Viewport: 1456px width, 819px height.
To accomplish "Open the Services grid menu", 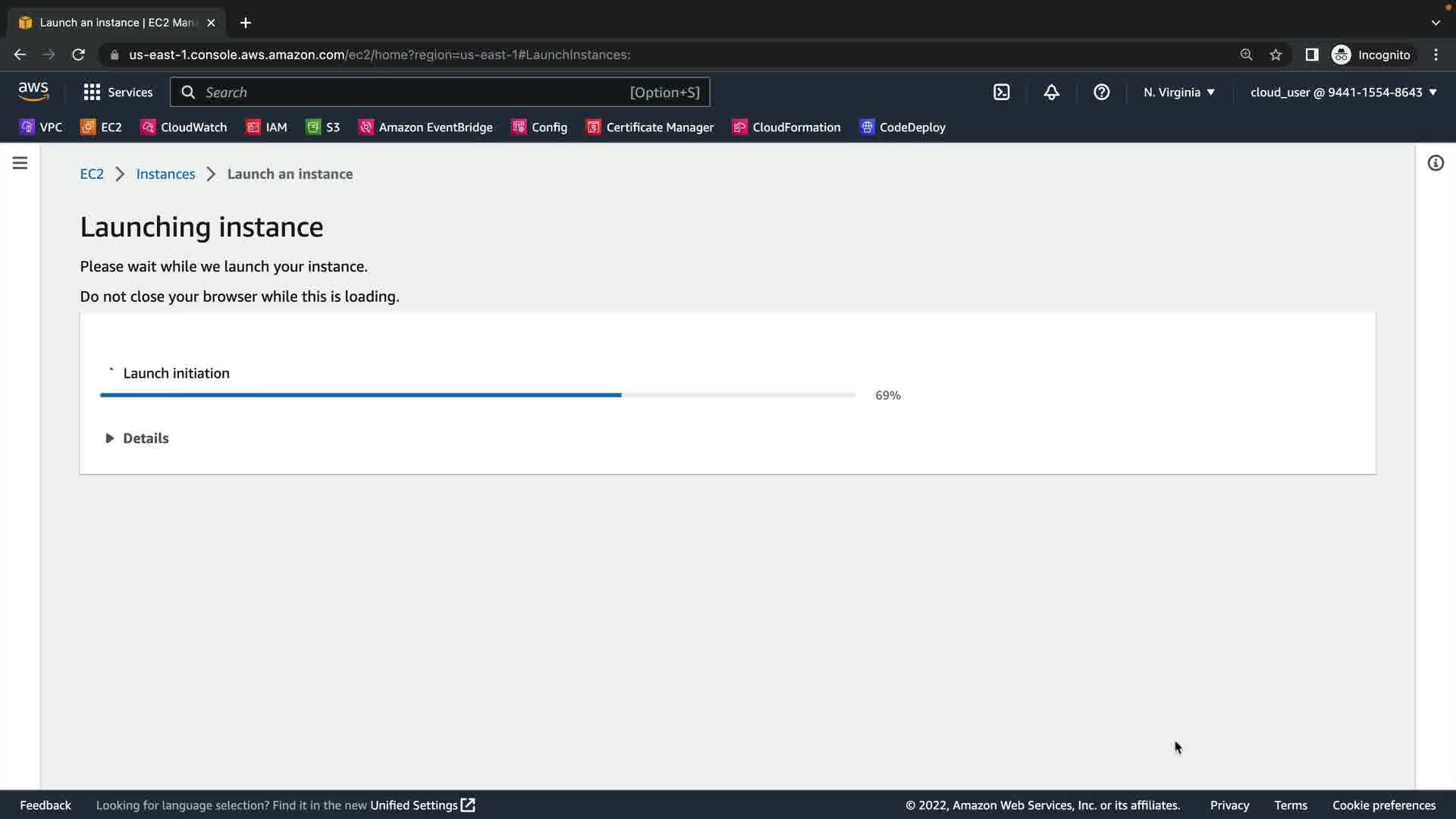I will [x=118, y=93].
